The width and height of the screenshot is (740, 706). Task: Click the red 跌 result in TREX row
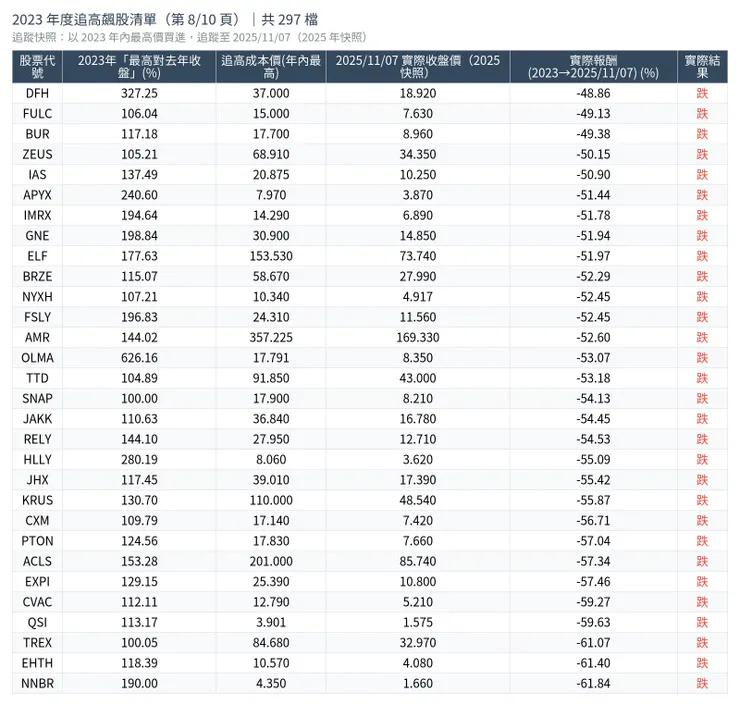[x=702, y=642]
